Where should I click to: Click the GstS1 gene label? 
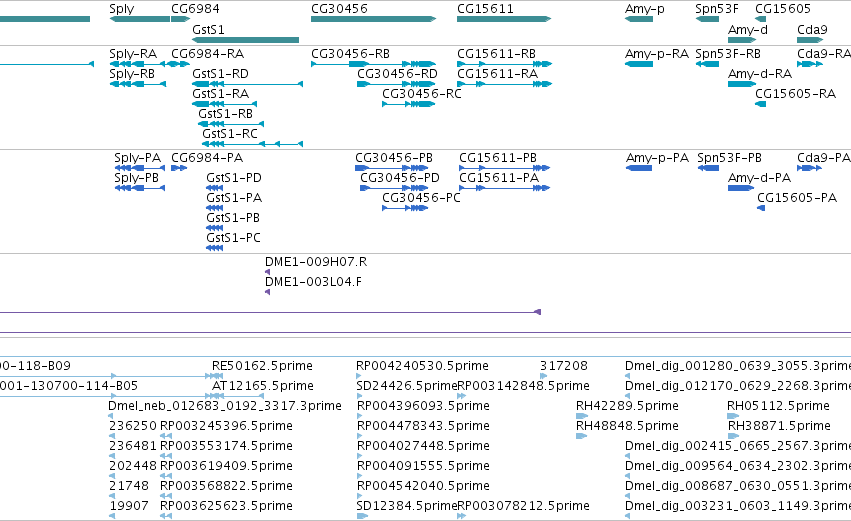[x=208, y=29]
